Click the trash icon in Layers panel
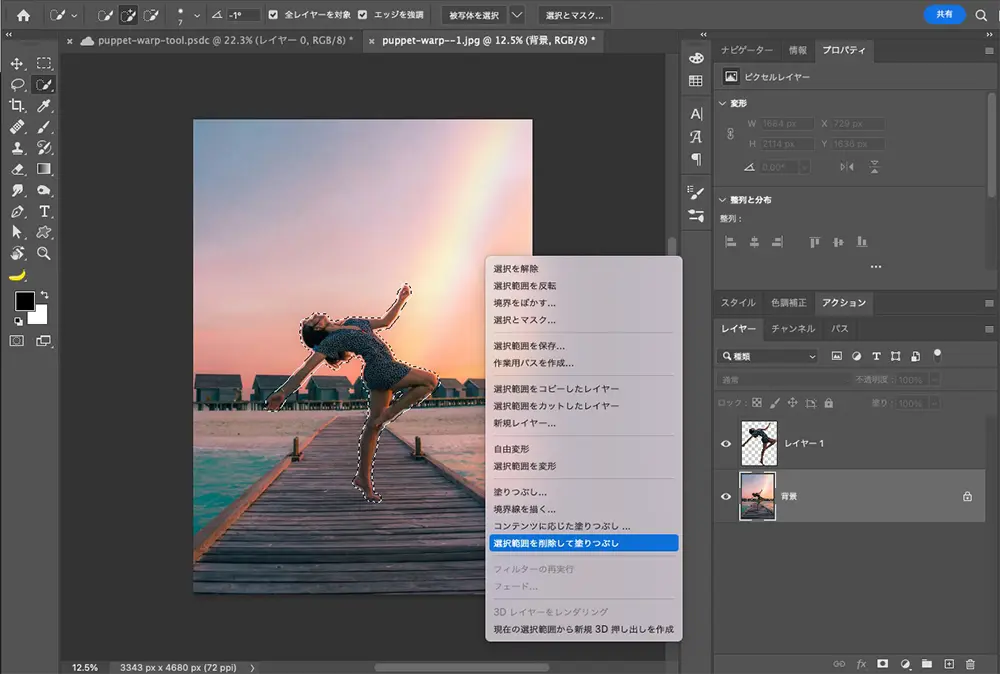 [x=969, y=663]
